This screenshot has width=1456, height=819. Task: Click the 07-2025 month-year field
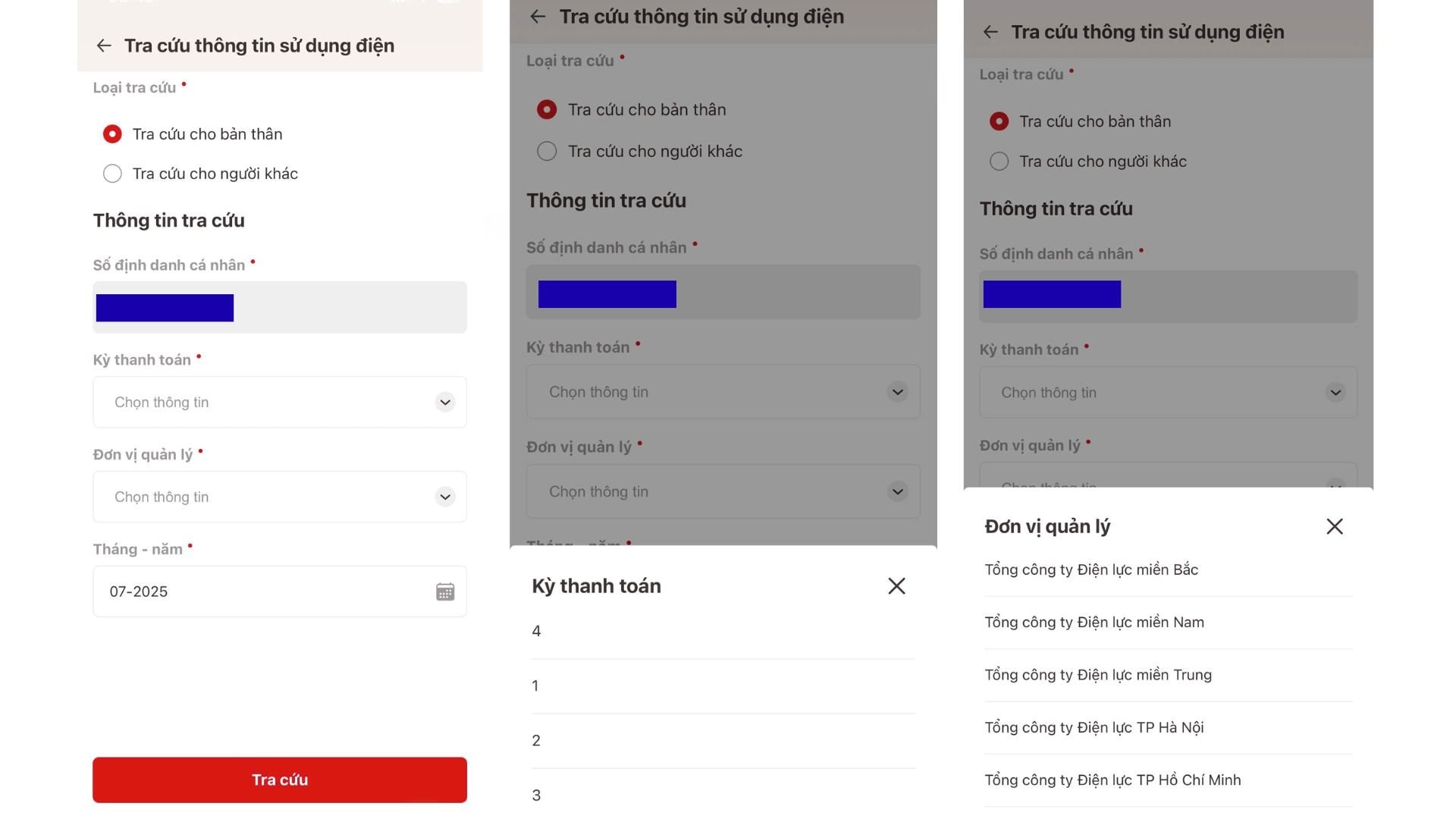tap(280, 591)
